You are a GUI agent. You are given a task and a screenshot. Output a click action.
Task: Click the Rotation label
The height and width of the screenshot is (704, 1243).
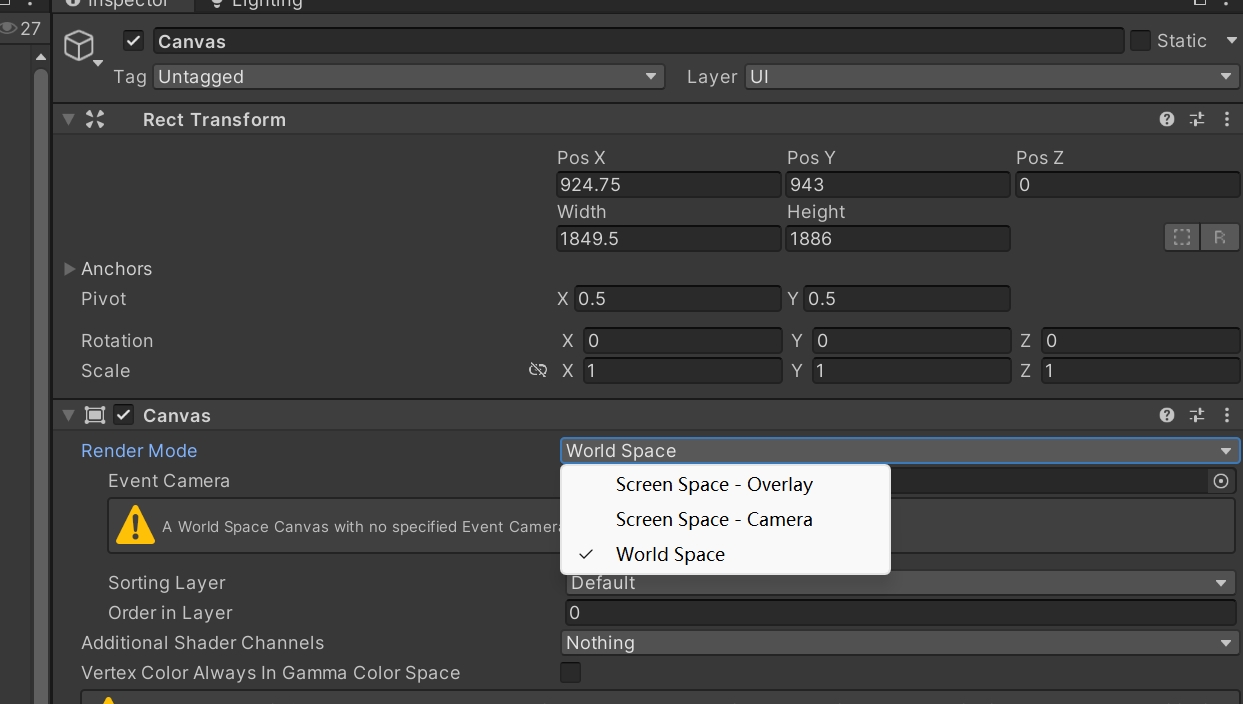[117, 341]
